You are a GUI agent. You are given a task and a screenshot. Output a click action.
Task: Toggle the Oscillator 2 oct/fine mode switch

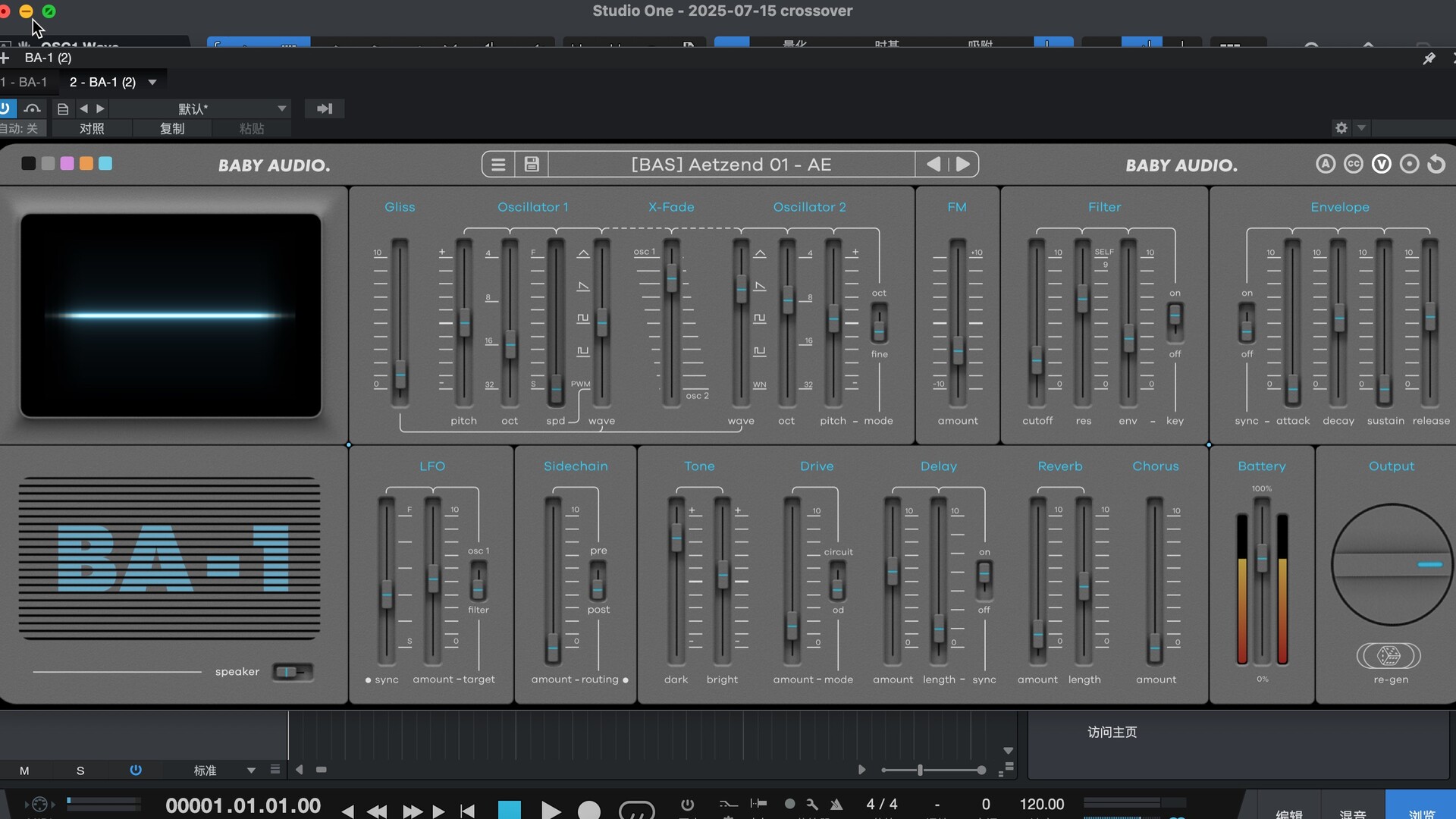pyautogui.click(x=879, y=323)
